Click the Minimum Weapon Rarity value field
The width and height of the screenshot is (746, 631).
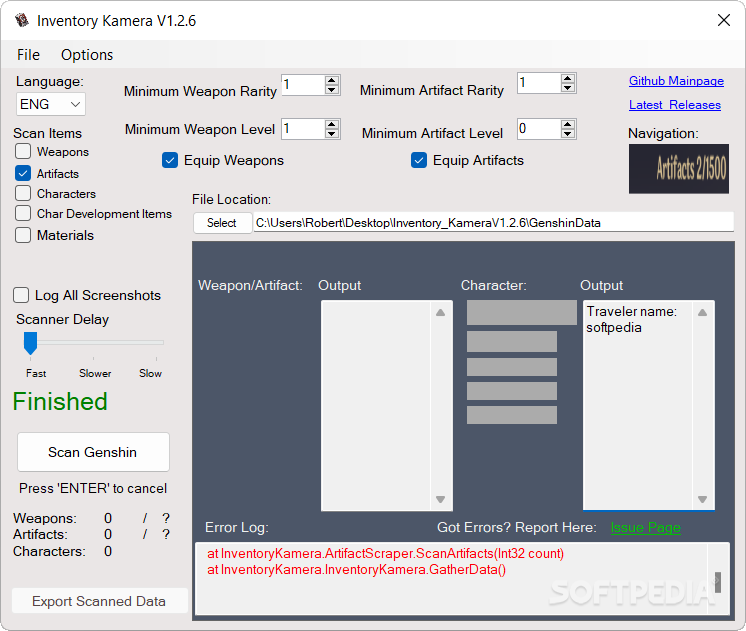click(x=304, y=85)
